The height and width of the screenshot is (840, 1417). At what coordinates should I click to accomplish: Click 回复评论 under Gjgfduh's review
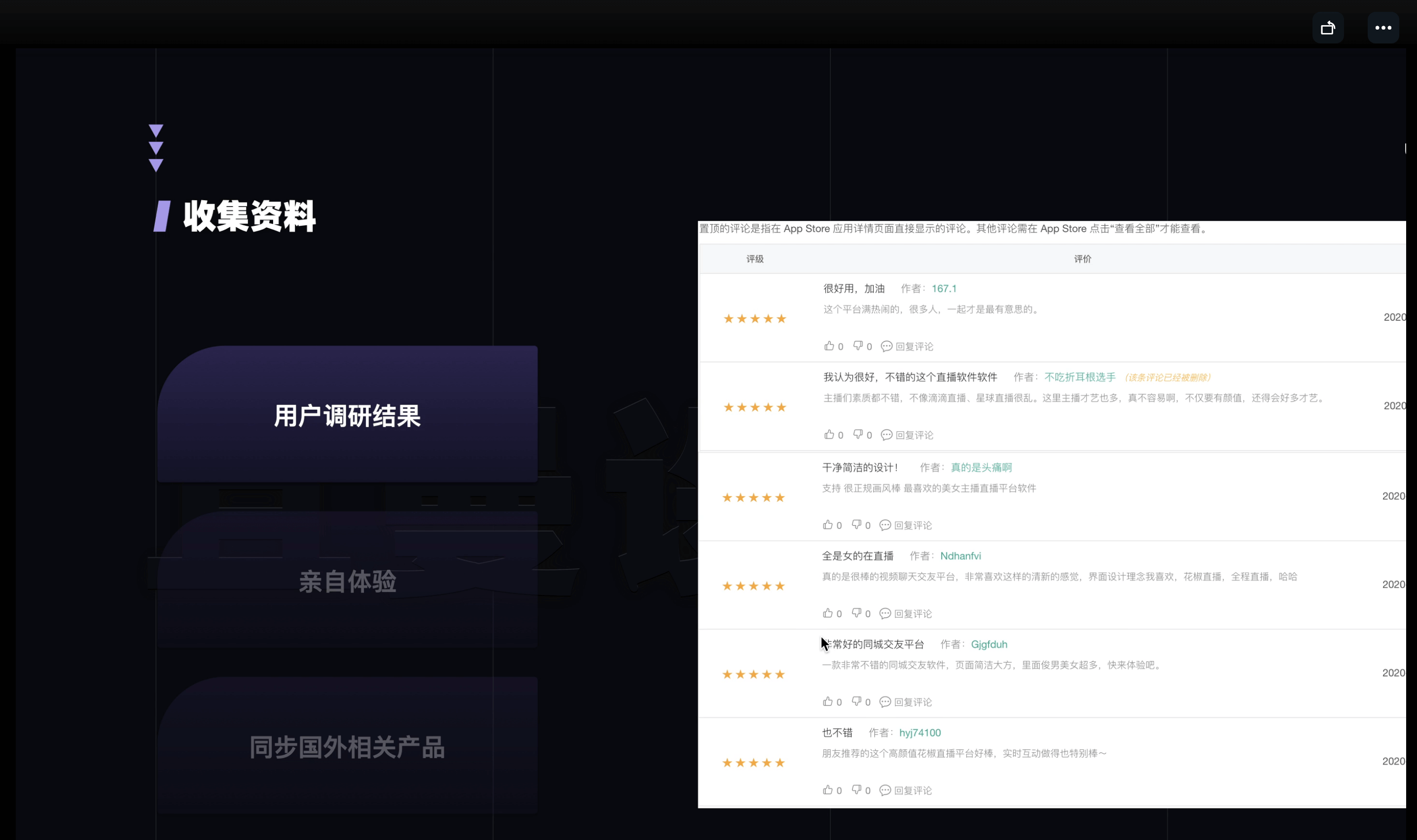click(912, 702)
